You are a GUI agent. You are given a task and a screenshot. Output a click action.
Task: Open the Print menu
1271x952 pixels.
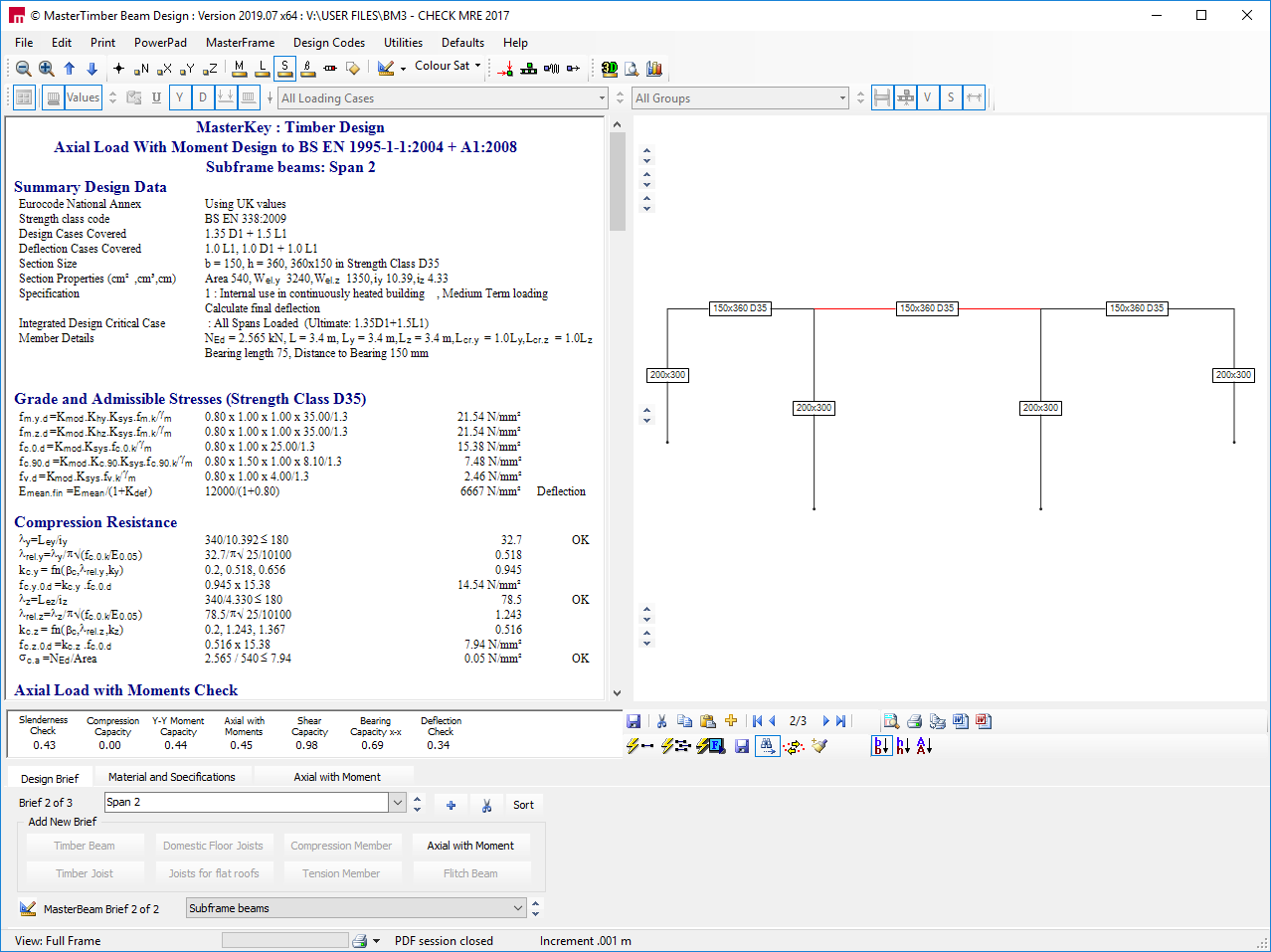pos(102,43)
